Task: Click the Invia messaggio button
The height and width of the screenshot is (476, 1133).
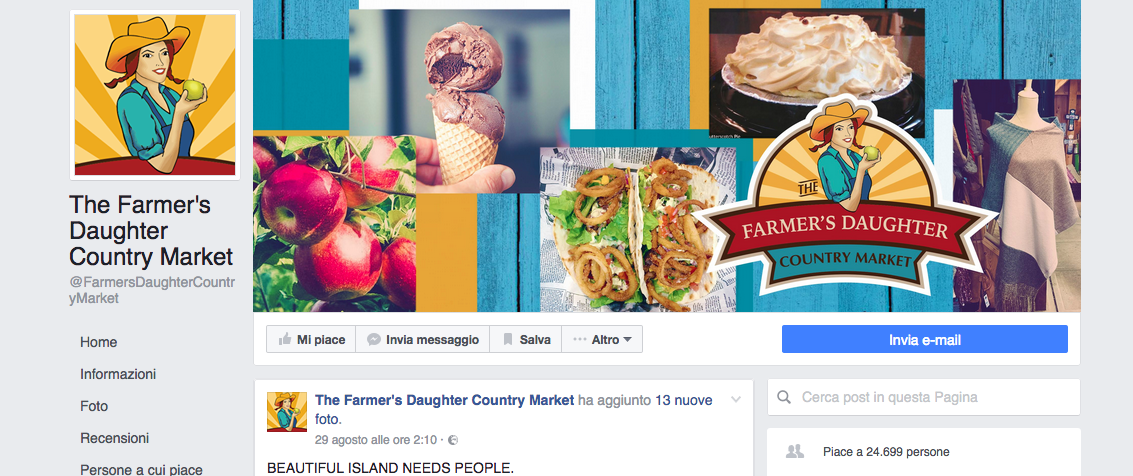Action: [423, 339]
